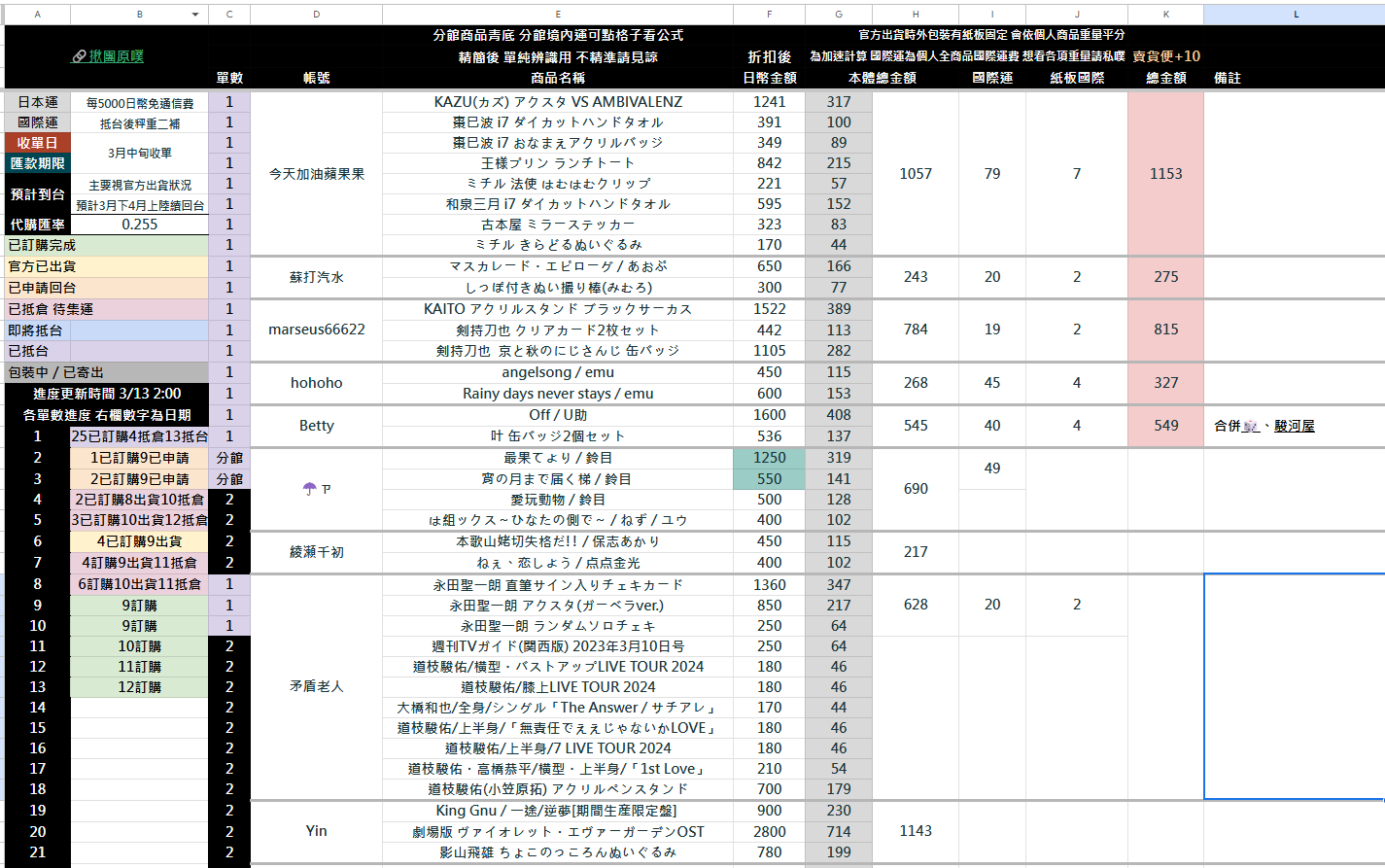Select the hohoho account cell
This screenshot has height=868, width=1385.
(316, 383)
